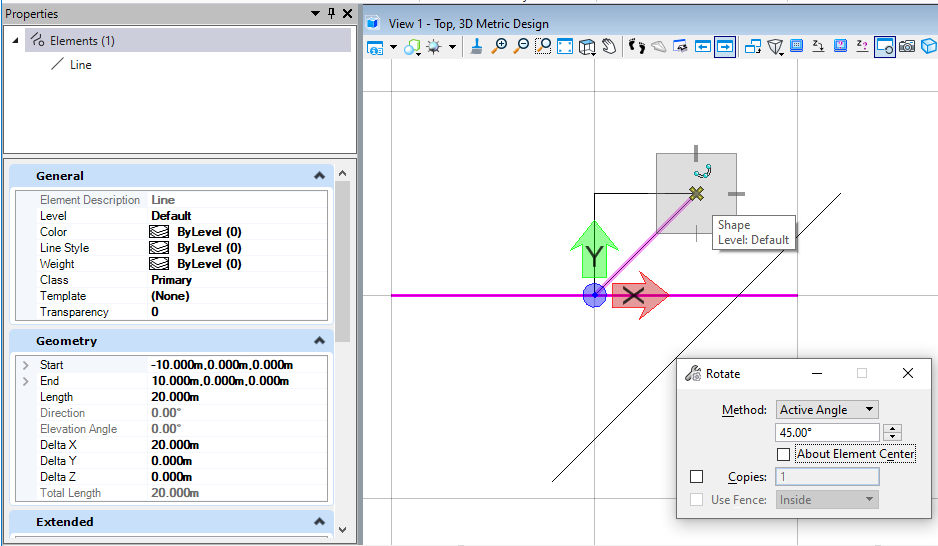
Task: Pin the Properties panel
Action: pos(331,13)
